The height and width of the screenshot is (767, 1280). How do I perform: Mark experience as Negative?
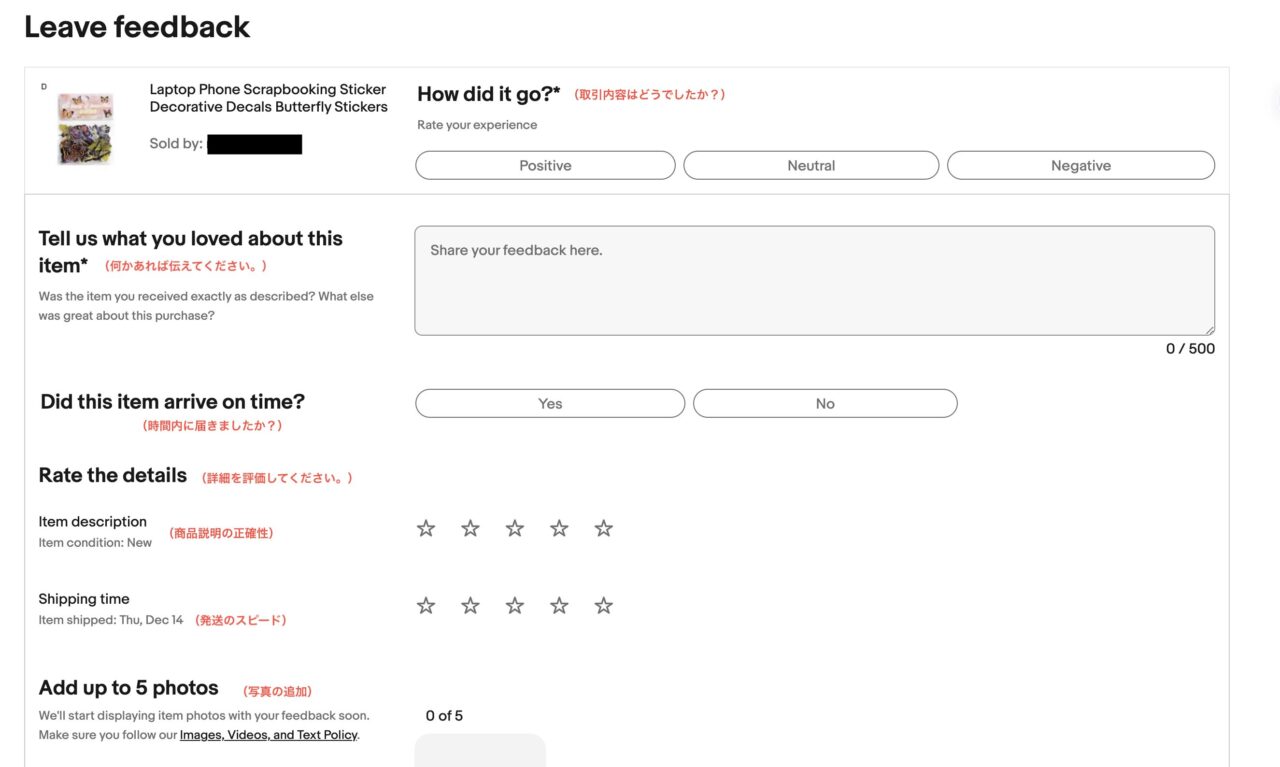[1080, 166]
